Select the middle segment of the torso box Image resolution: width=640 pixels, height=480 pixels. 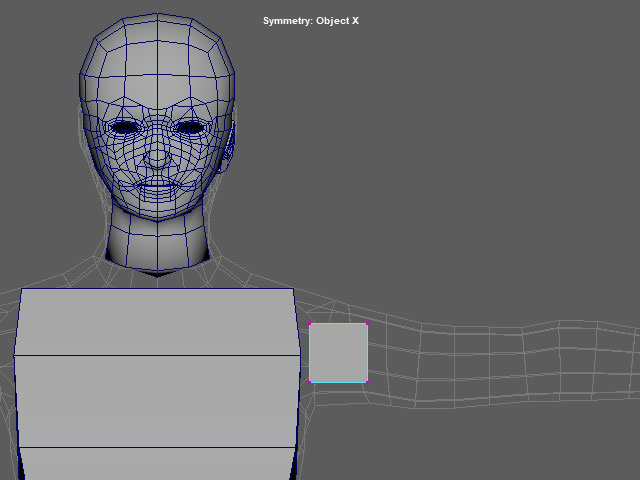(x=157, y=400)
